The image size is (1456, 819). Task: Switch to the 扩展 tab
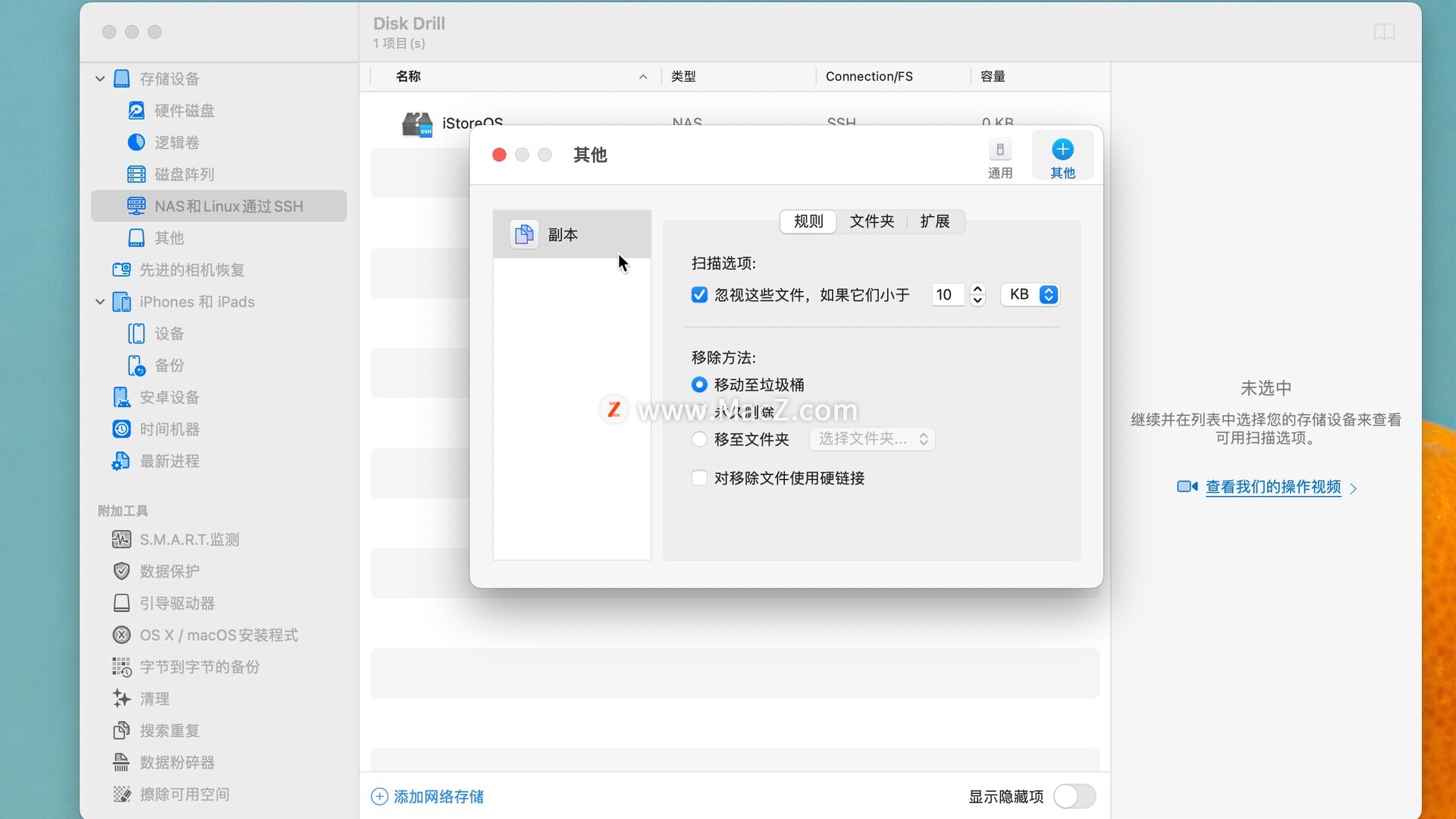point(934,221)
